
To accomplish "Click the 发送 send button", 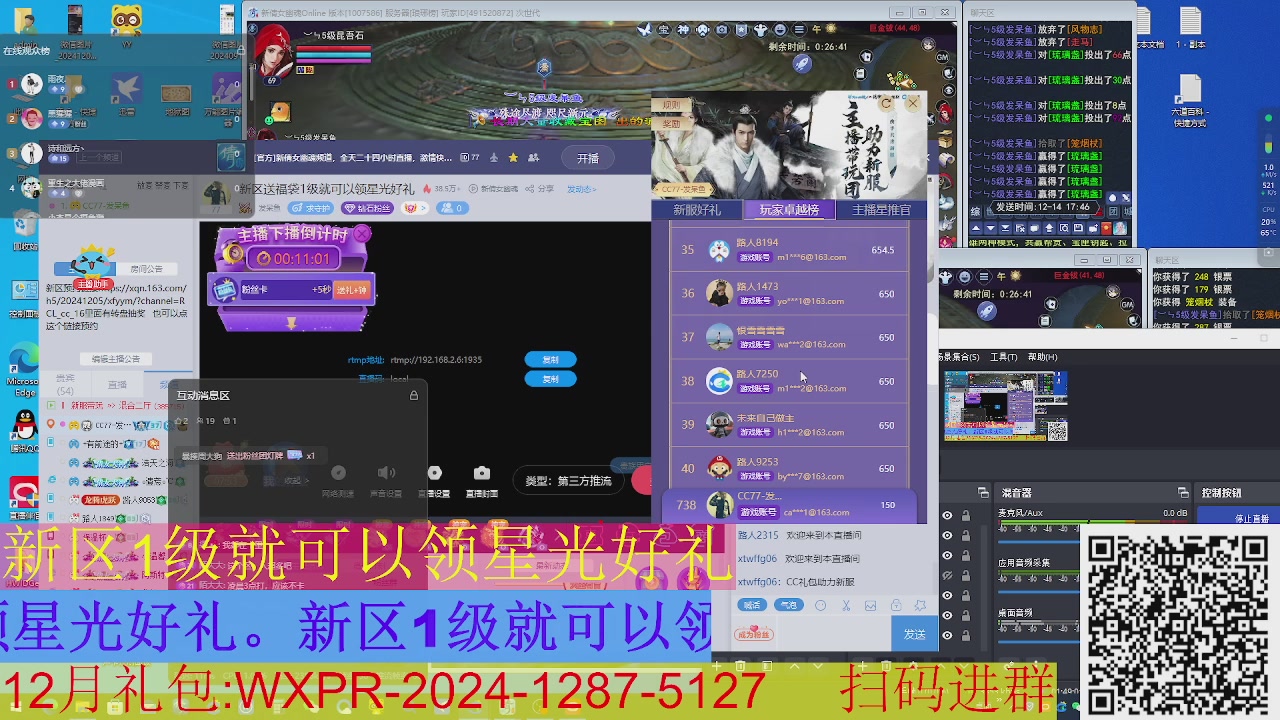I will coord(914,634).
